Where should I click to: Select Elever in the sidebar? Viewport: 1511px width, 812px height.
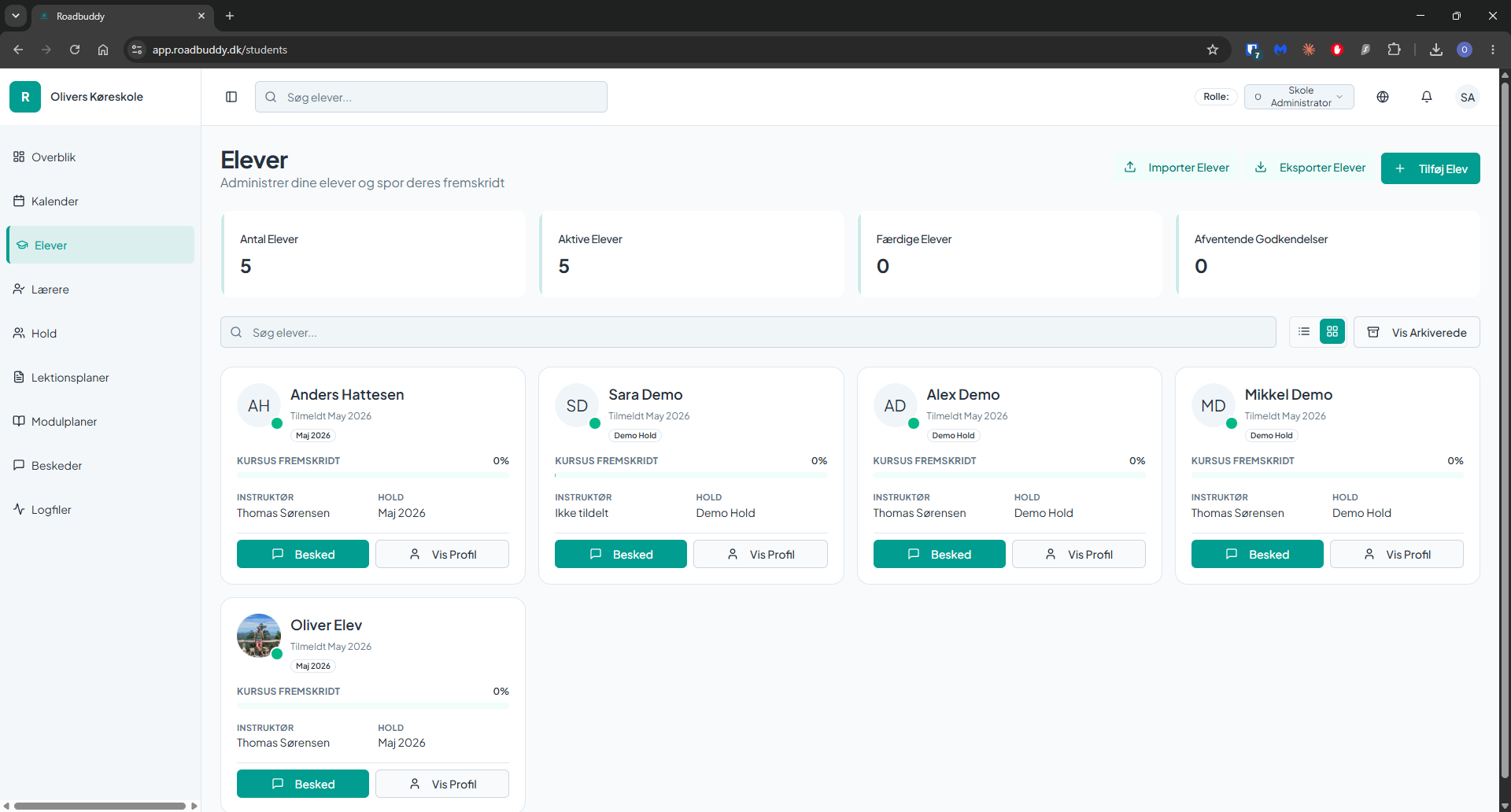tap(100, 245)
